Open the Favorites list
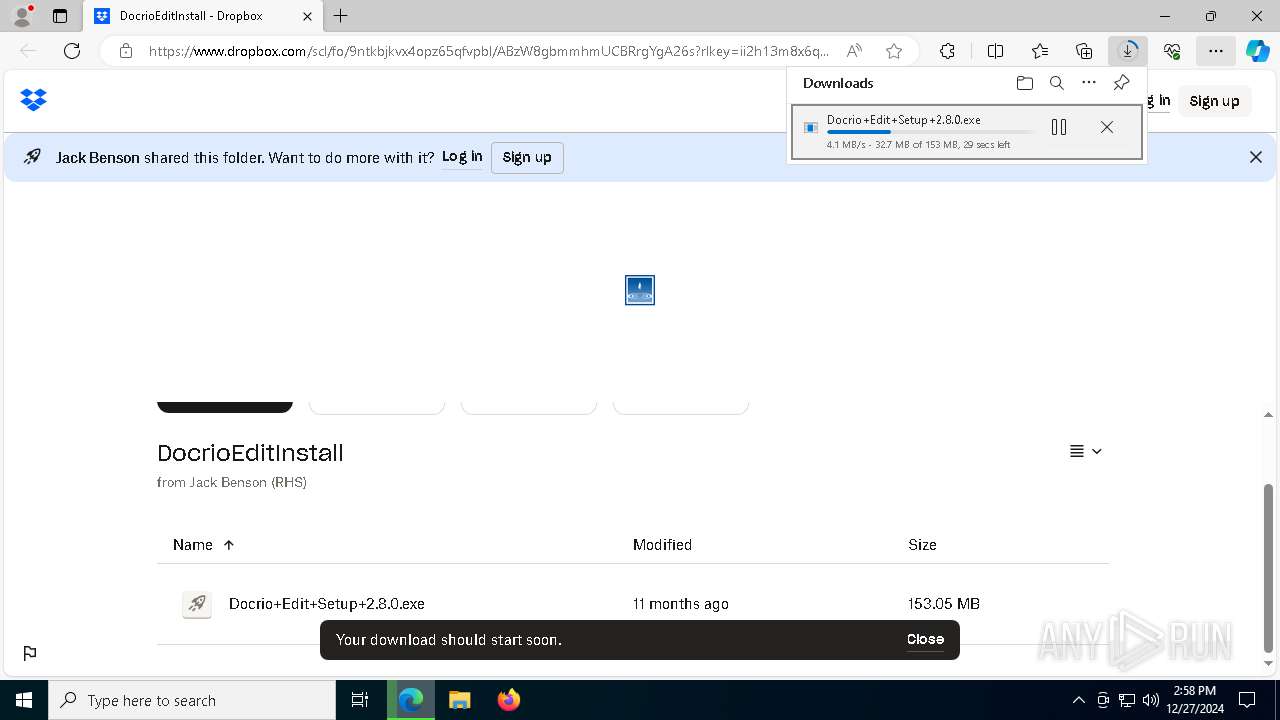This screenshot has width=1280, height=720. coord(1040,51)
